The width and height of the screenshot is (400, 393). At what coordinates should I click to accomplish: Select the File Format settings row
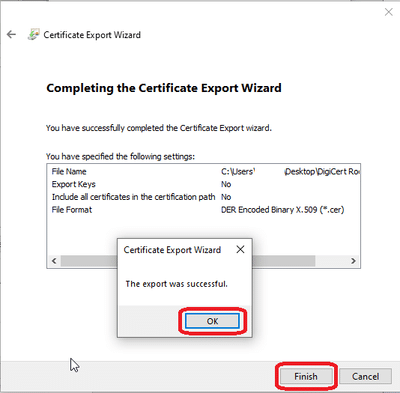tap(203, 210)
